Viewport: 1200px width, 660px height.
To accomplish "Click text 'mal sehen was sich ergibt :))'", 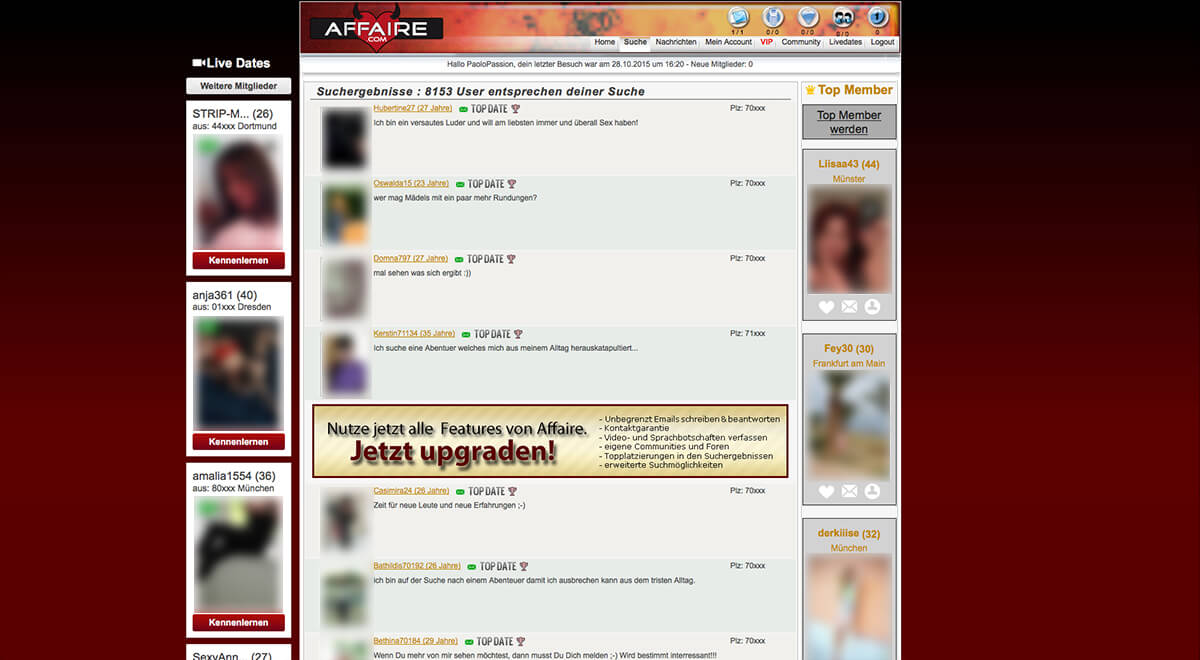I will tap(422, 272).
